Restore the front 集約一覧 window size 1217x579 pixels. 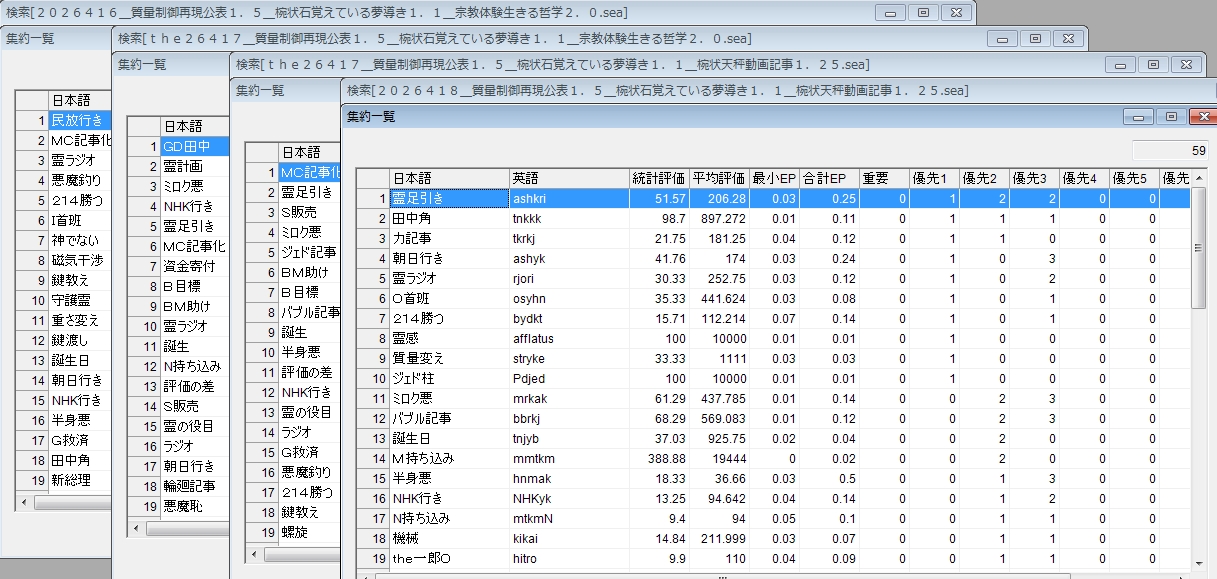[1169, 116]
